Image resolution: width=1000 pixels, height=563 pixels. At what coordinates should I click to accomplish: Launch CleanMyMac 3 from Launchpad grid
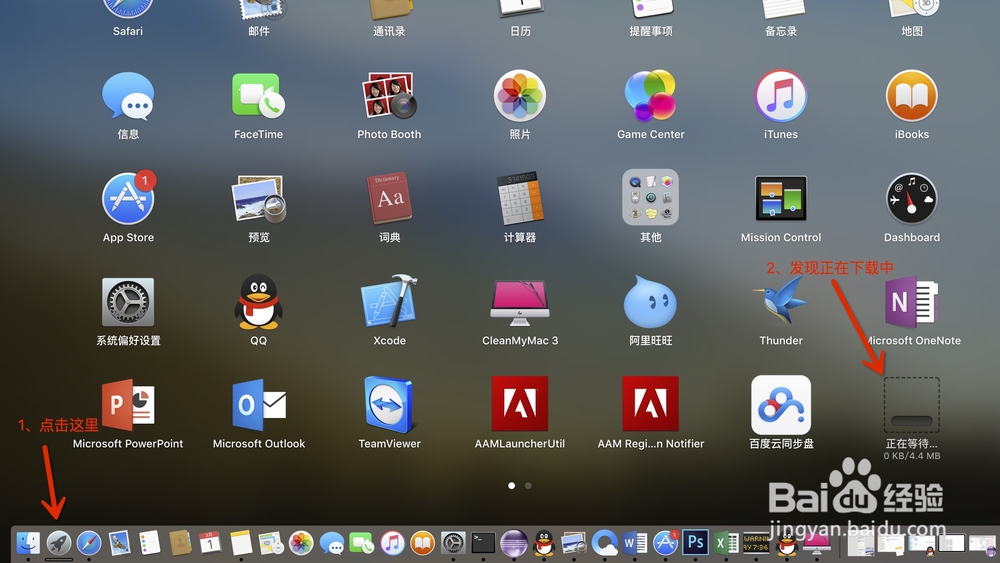(520, 303)
